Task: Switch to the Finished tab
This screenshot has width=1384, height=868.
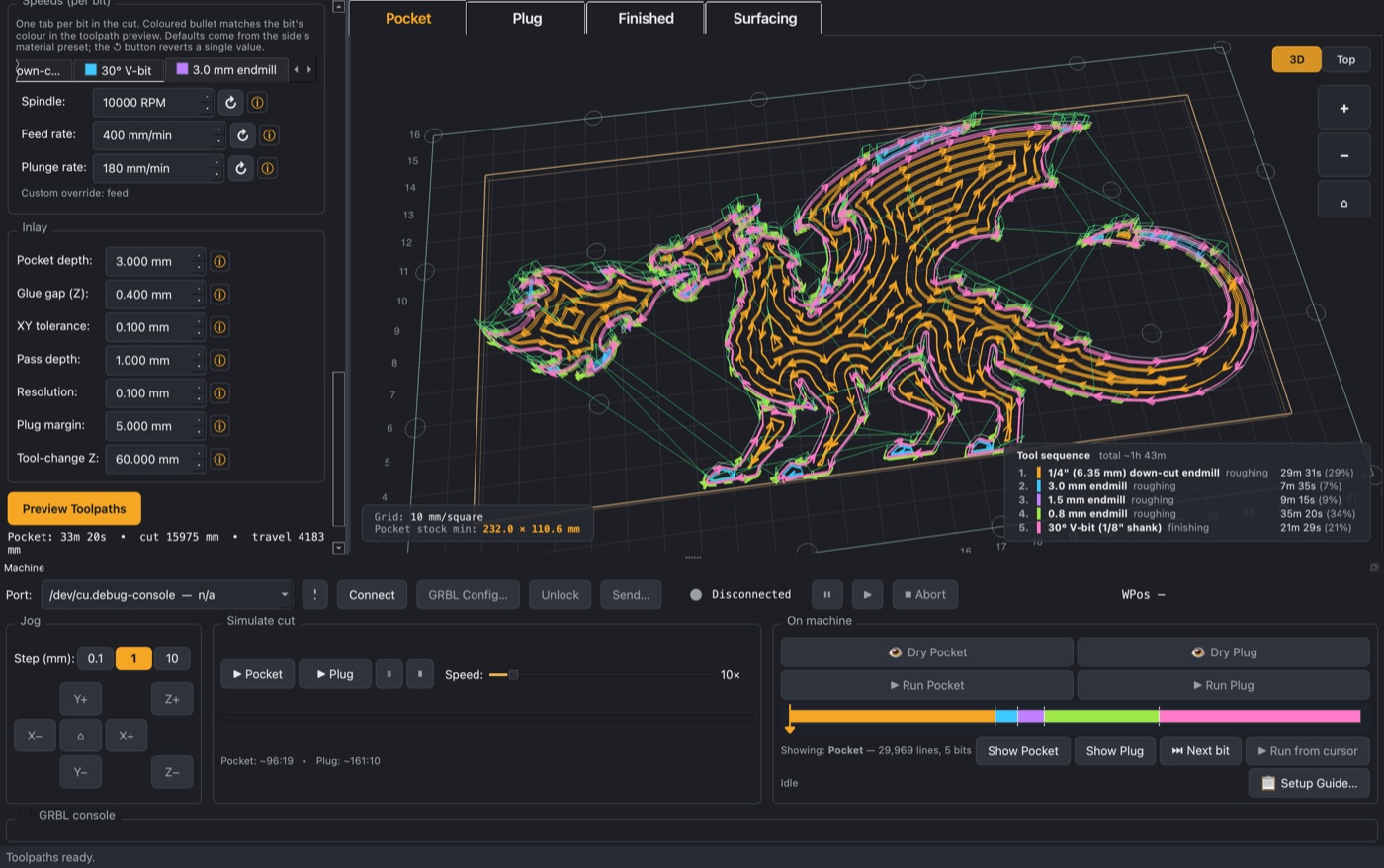Action: coord(646,18)
